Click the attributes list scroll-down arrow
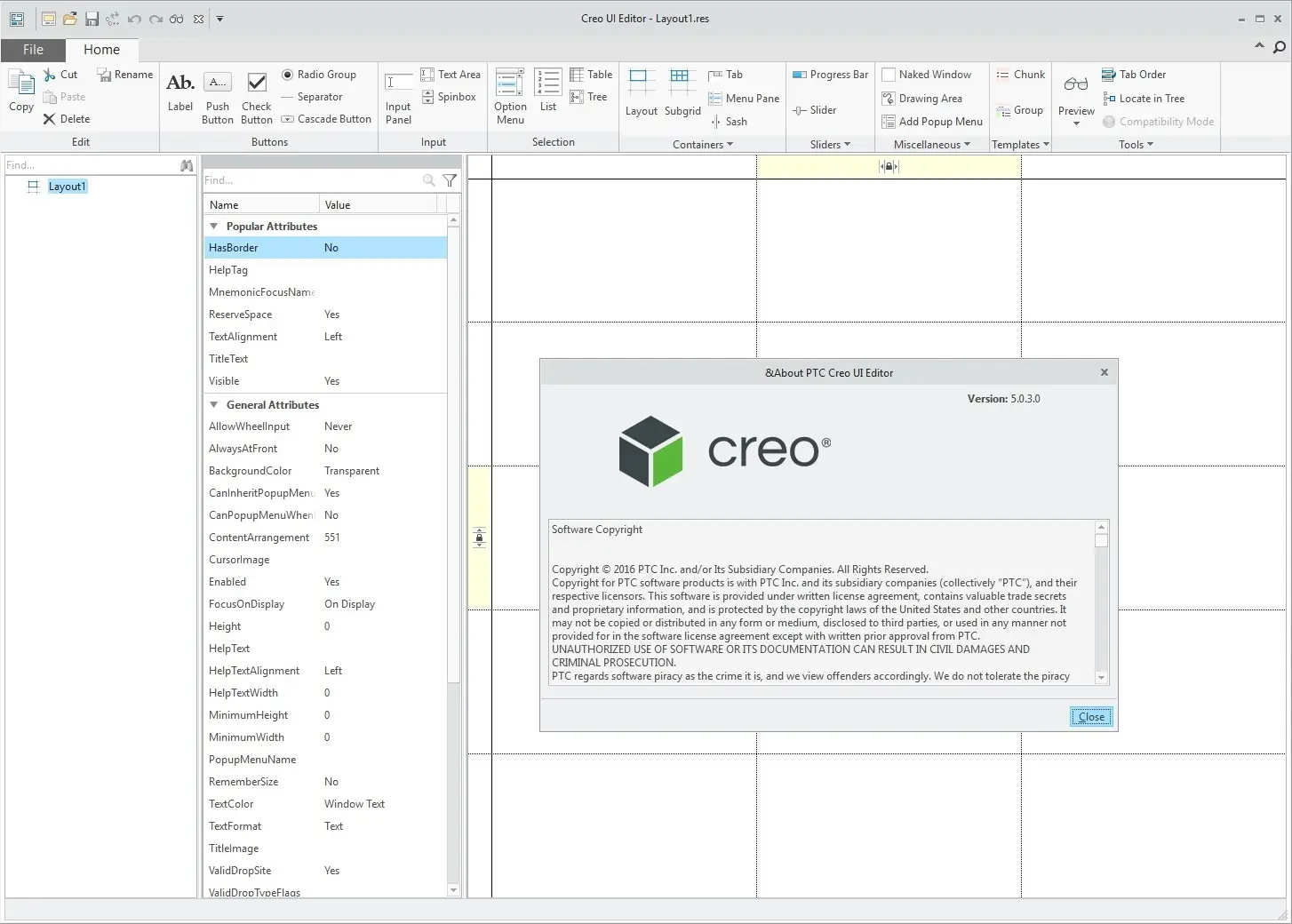 coord(453,890)
